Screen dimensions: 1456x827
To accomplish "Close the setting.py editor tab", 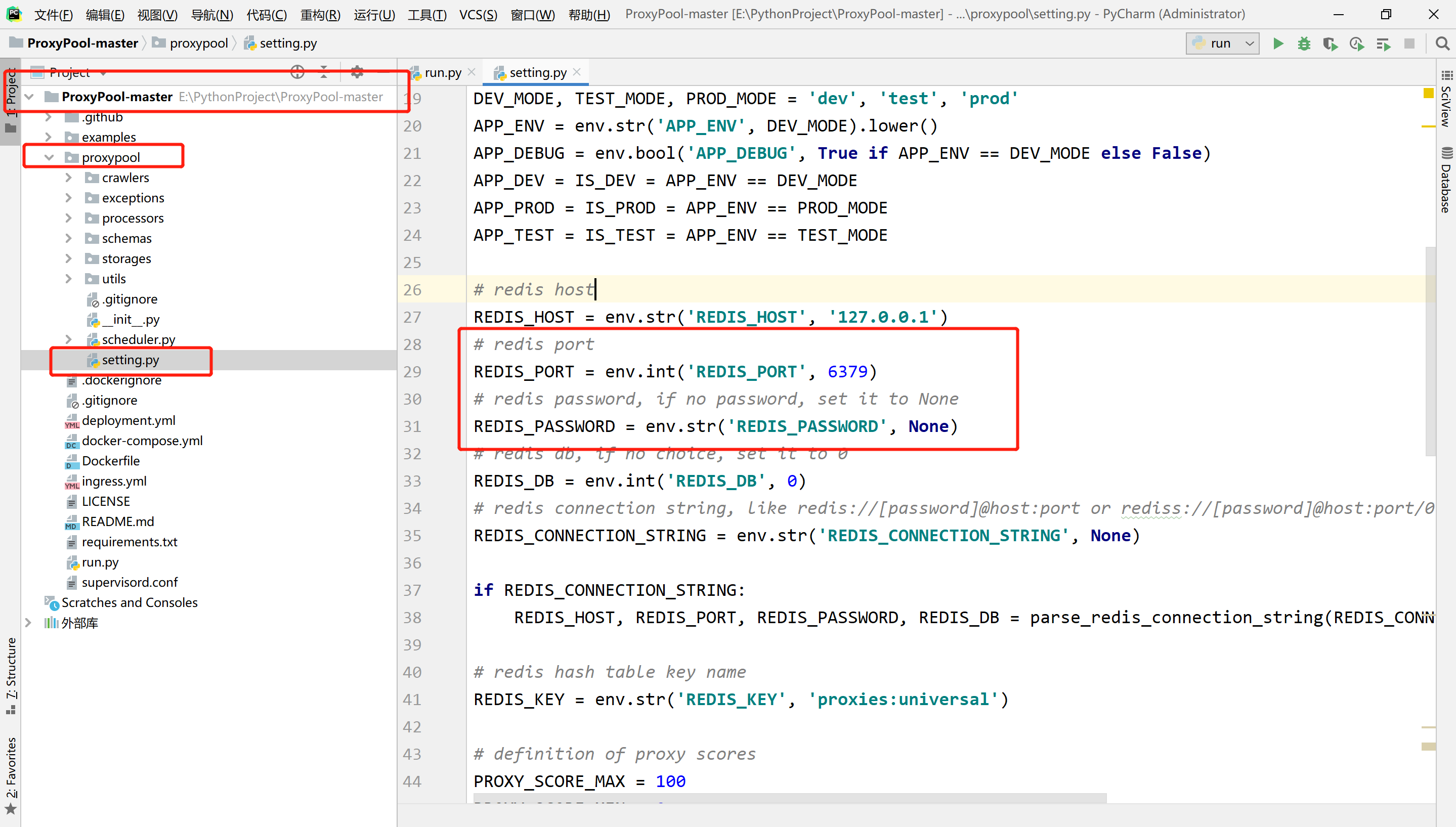I will pos(577,71).
